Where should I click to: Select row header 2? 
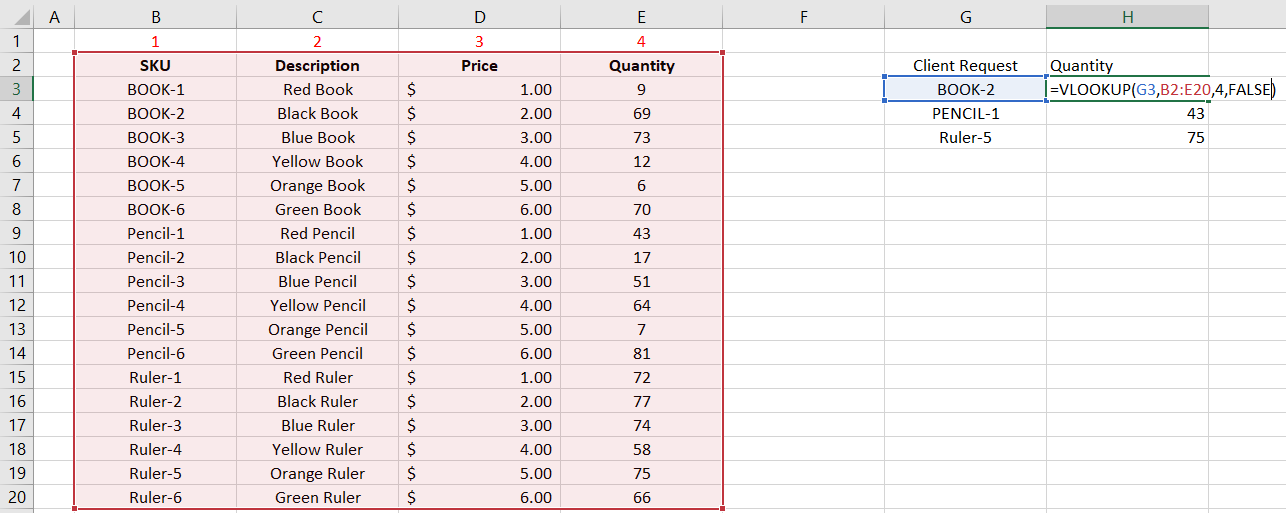(17, 65)
